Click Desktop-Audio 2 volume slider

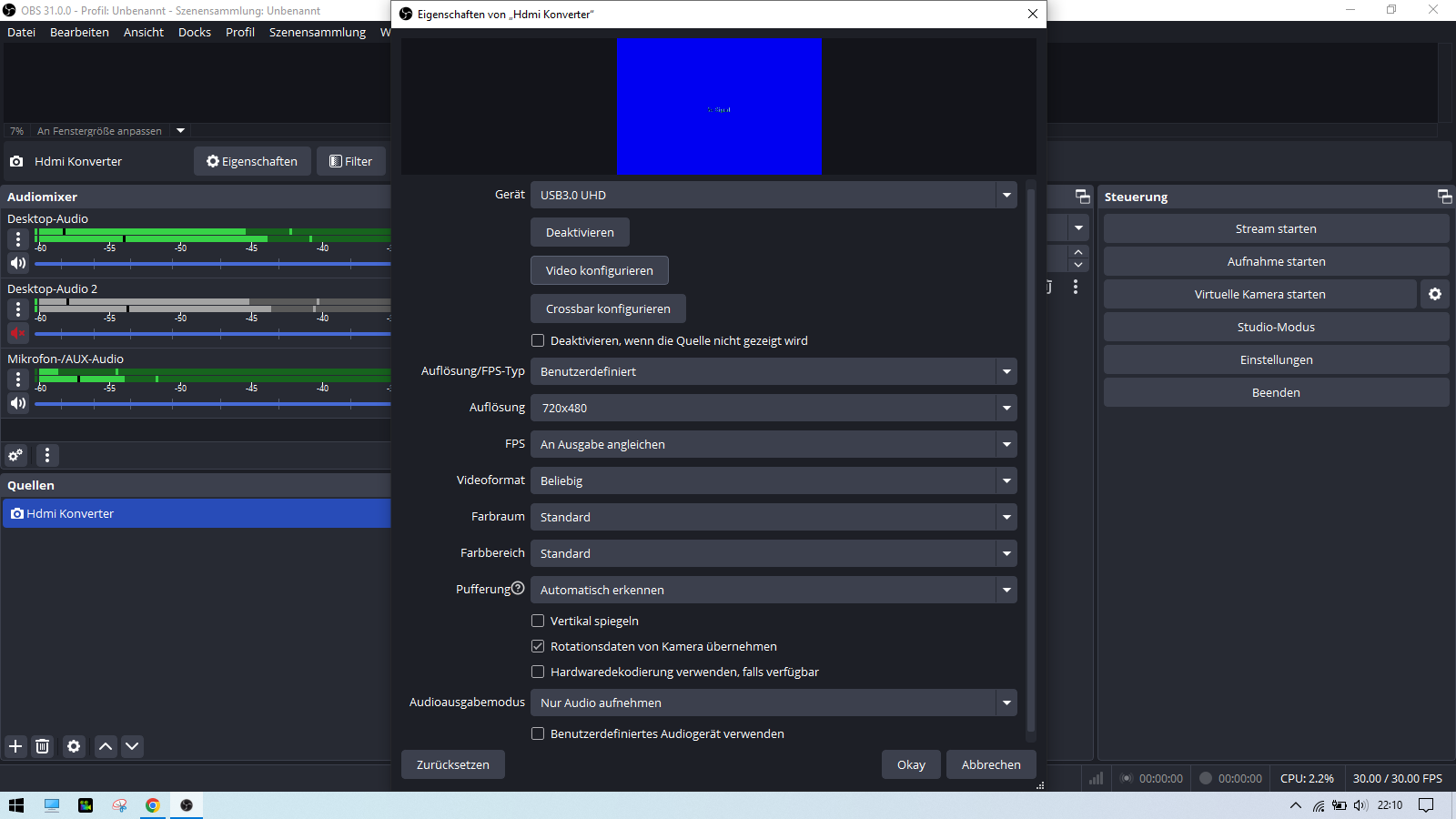[213, 333]
